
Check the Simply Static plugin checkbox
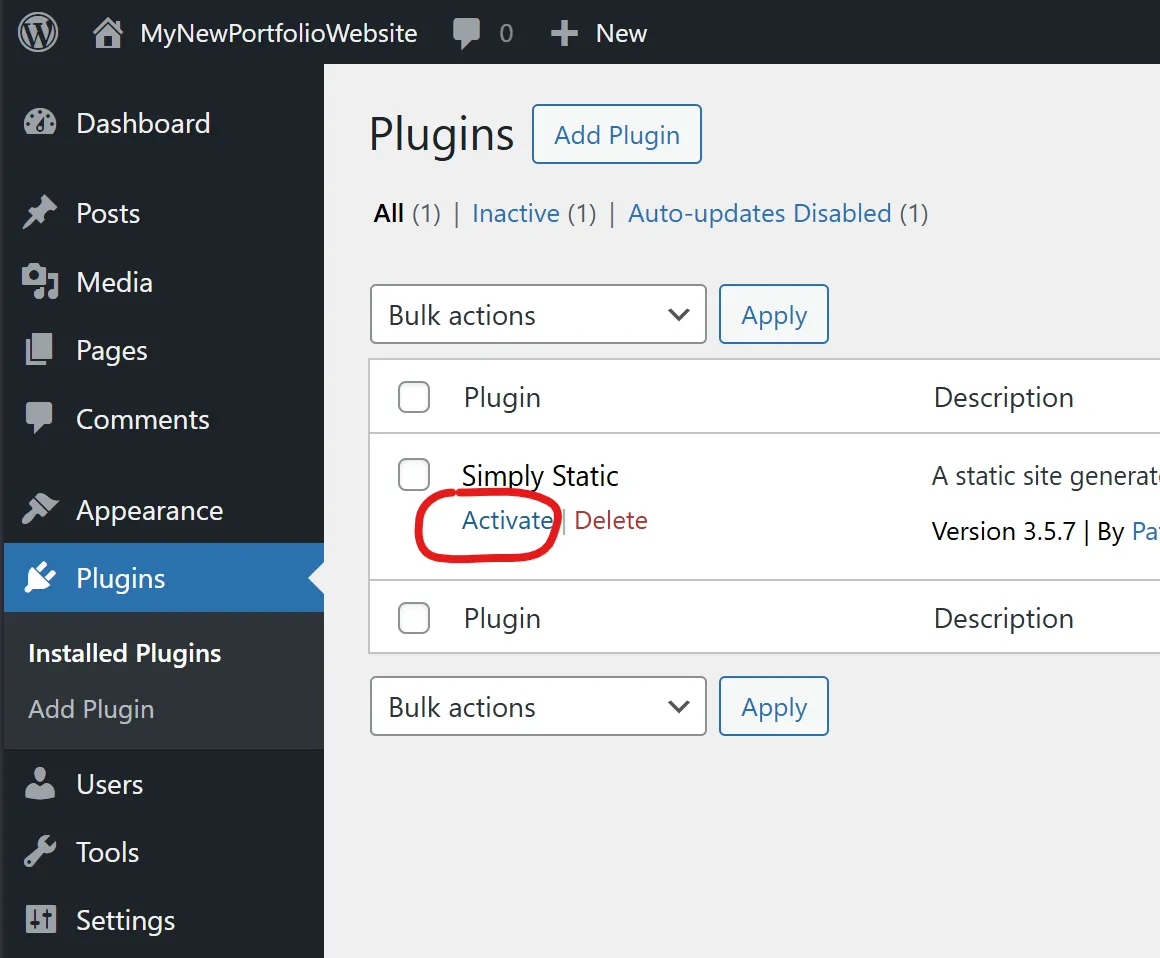[414, 475]
